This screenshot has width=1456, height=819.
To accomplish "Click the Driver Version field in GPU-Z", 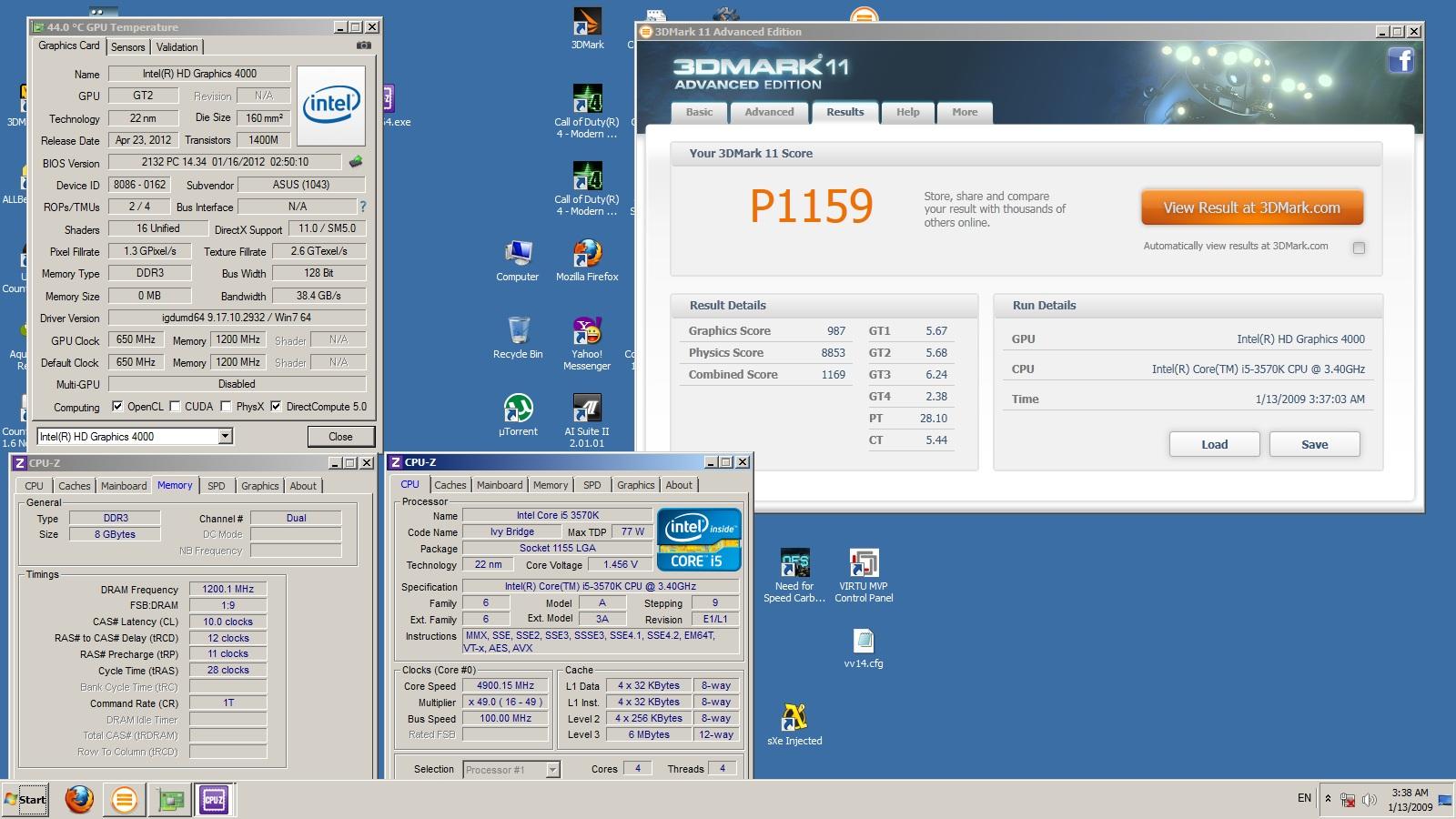I will [x=237, y=318].
